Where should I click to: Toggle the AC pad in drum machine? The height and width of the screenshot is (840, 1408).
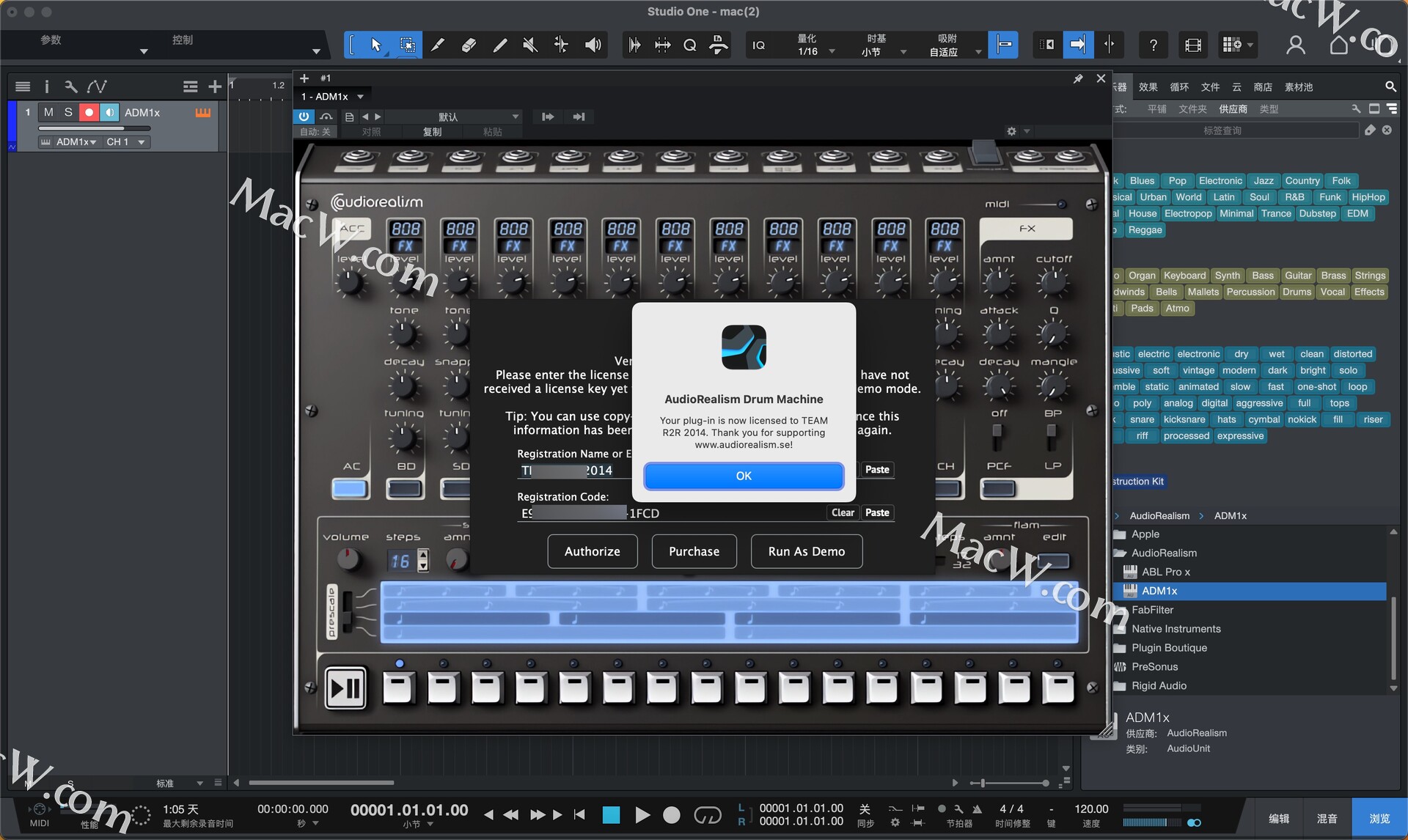point(351,488)
